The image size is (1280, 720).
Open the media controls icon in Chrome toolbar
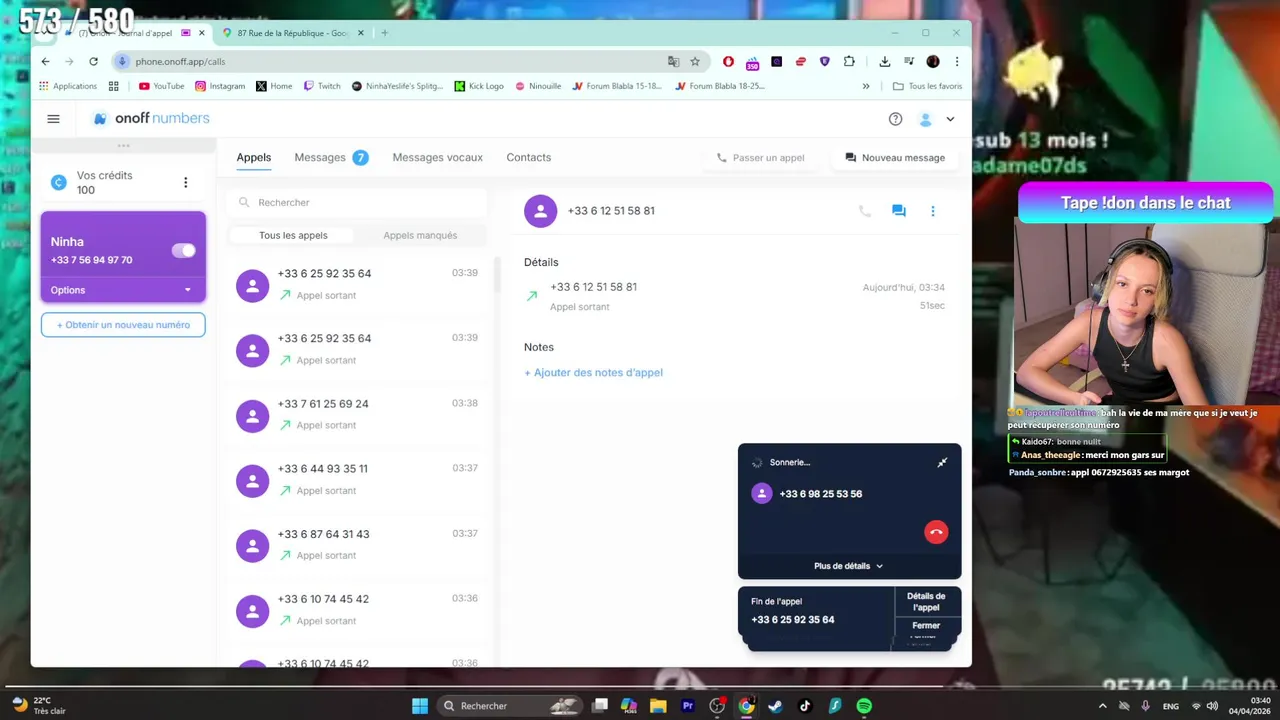pyautogui.click(x=909, y=61)
